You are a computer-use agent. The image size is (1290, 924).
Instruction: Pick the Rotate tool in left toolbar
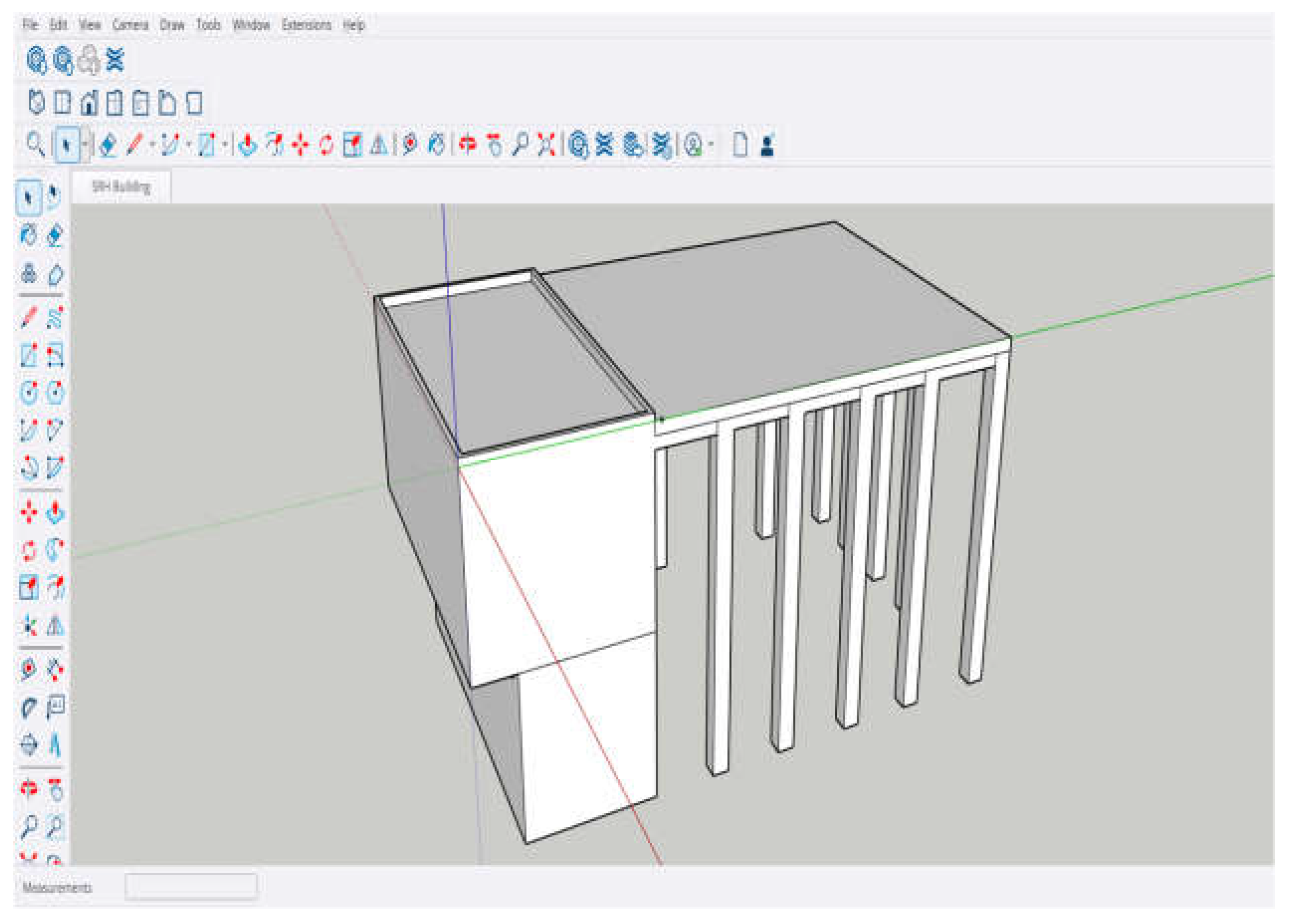tap(28, 550)
